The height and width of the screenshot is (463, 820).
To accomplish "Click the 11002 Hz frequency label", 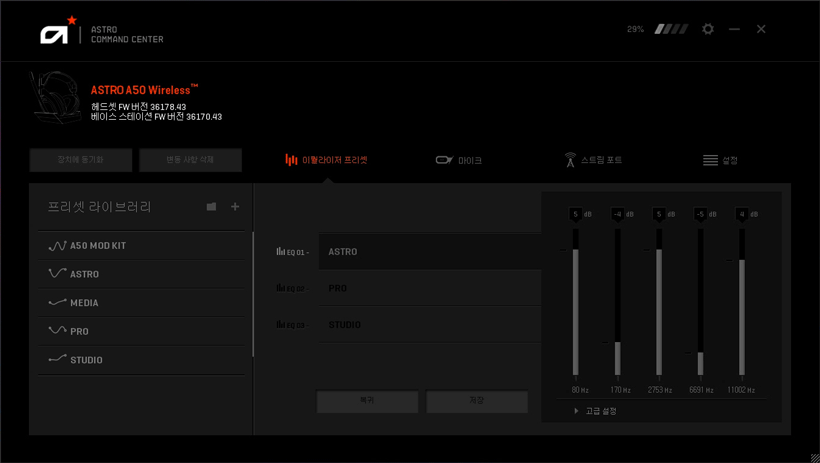I will 741,390.
